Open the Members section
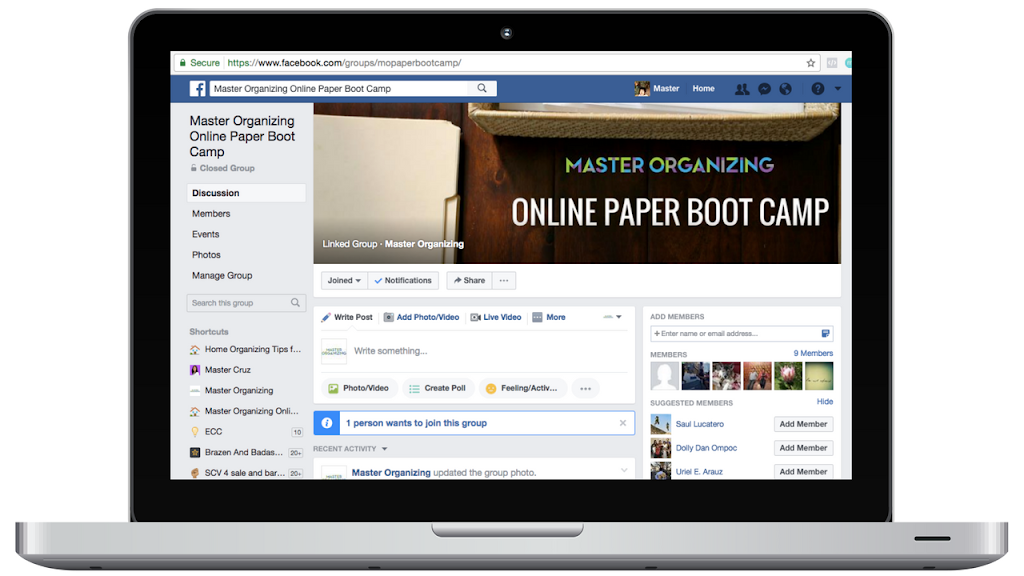1024x576 pixels. click(211, 214)
